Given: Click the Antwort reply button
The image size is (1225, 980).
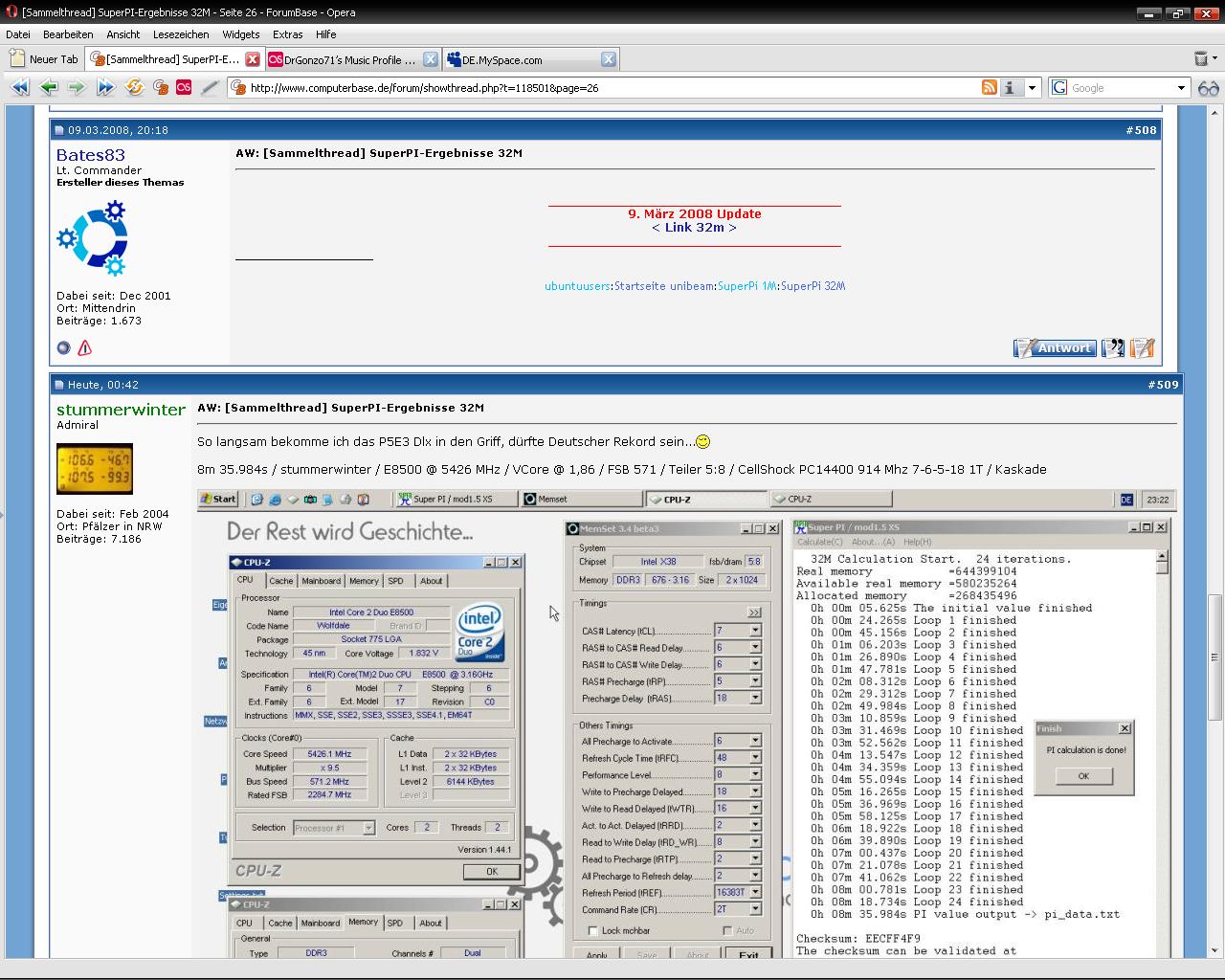Looking at the screenshot, I should (x=1055, y=348).
